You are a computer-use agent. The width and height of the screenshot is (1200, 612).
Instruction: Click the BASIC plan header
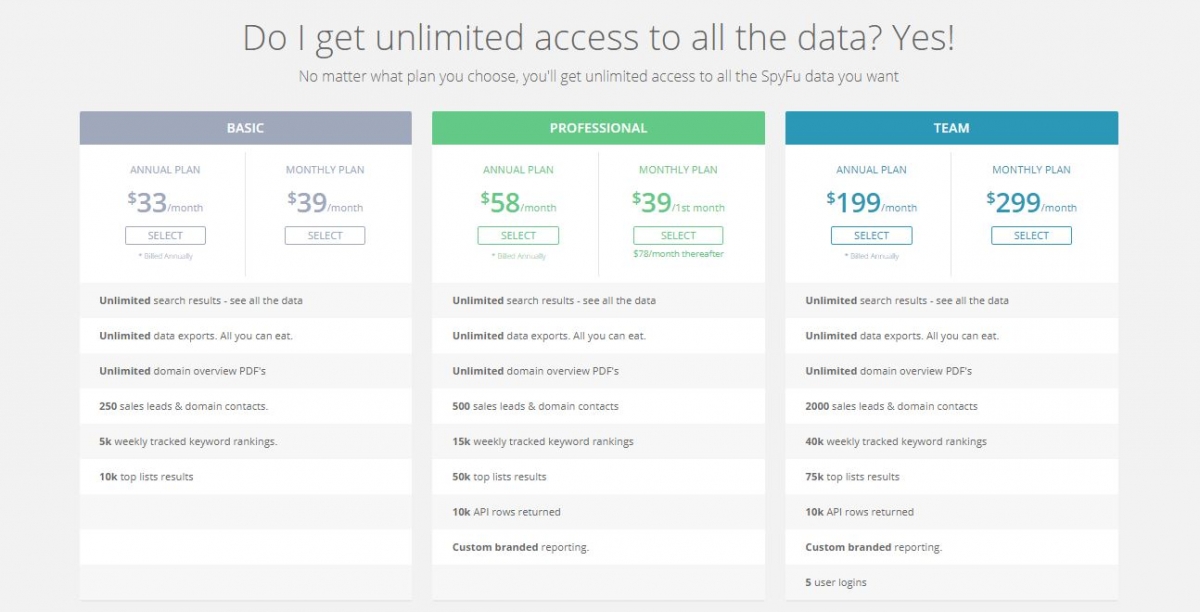point(245,128)
